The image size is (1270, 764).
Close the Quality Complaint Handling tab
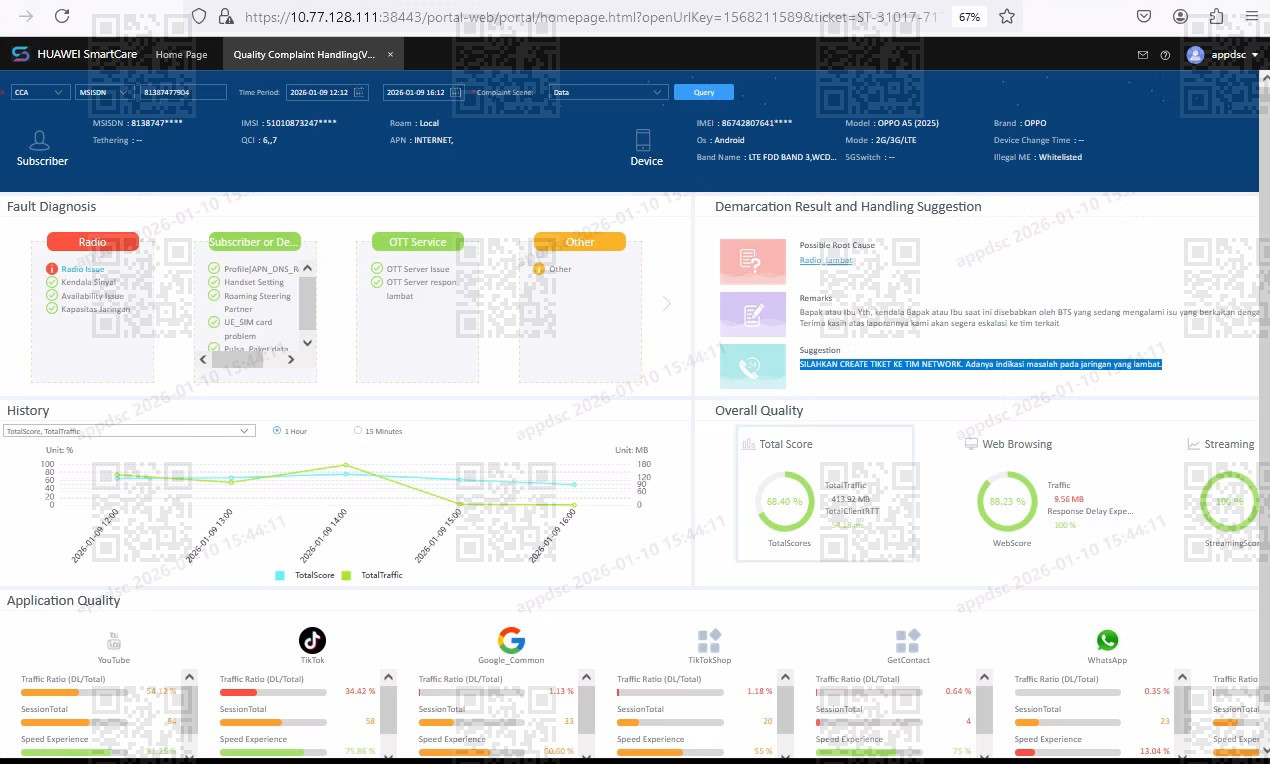click(390, 55)
